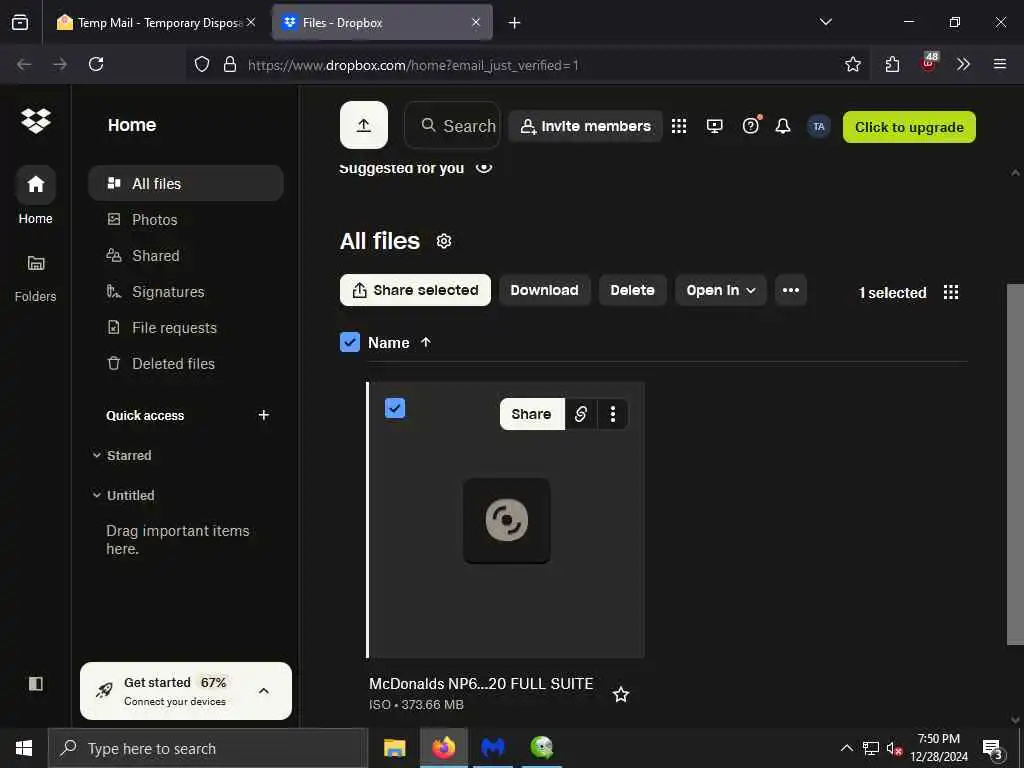Click the Dropbox logo icon
Image resolution: width=1024 pixels, height=768 pixels.
click(35, 121)
